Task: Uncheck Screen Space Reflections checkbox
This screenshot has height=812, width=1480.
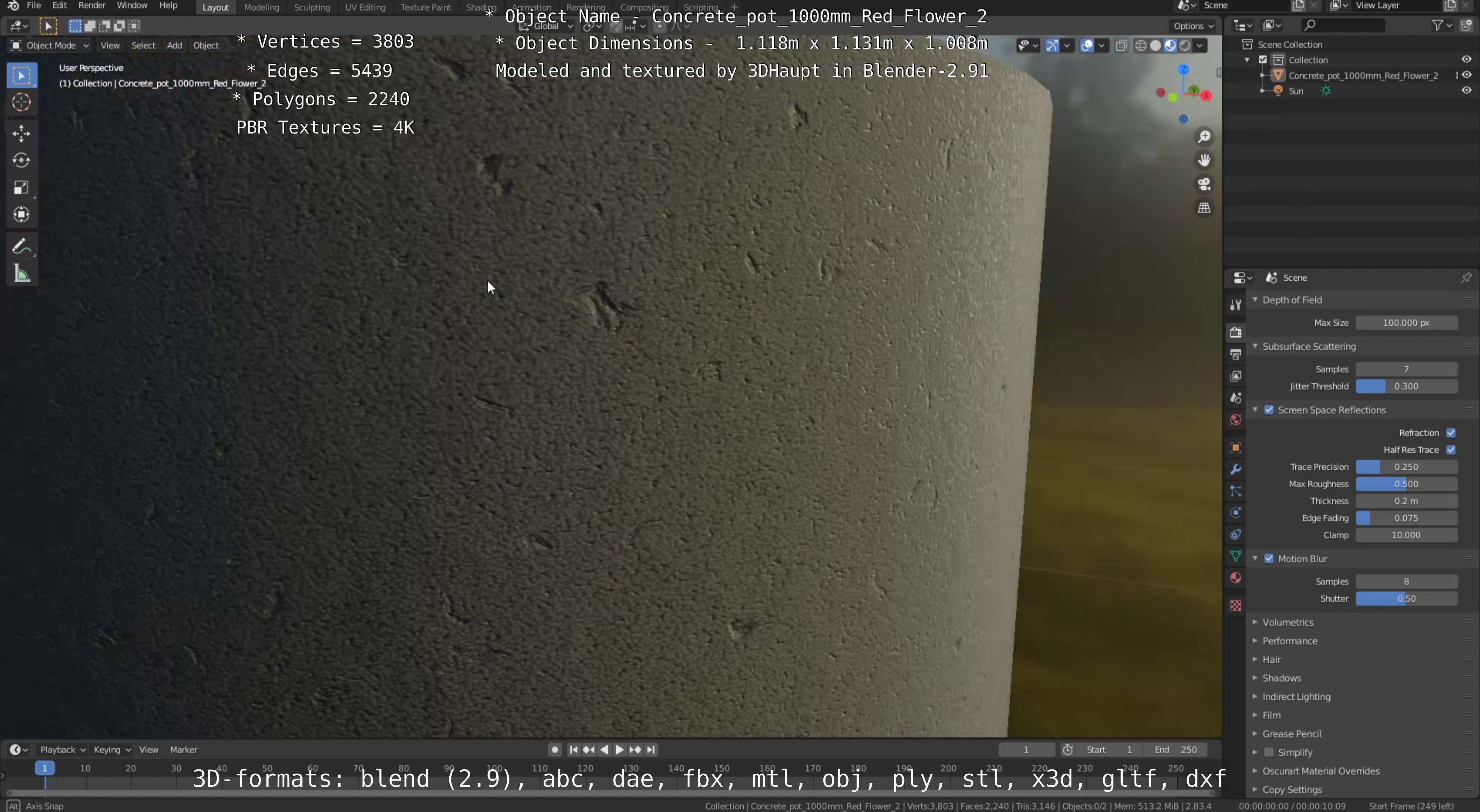Action: 1269,410
